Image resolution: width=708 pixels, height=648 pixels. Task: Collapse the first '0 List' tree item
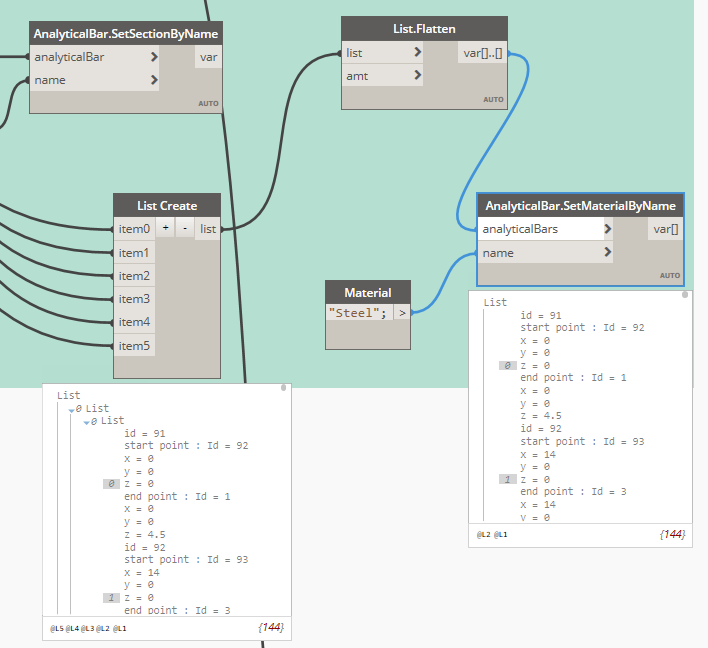point(70,409)
